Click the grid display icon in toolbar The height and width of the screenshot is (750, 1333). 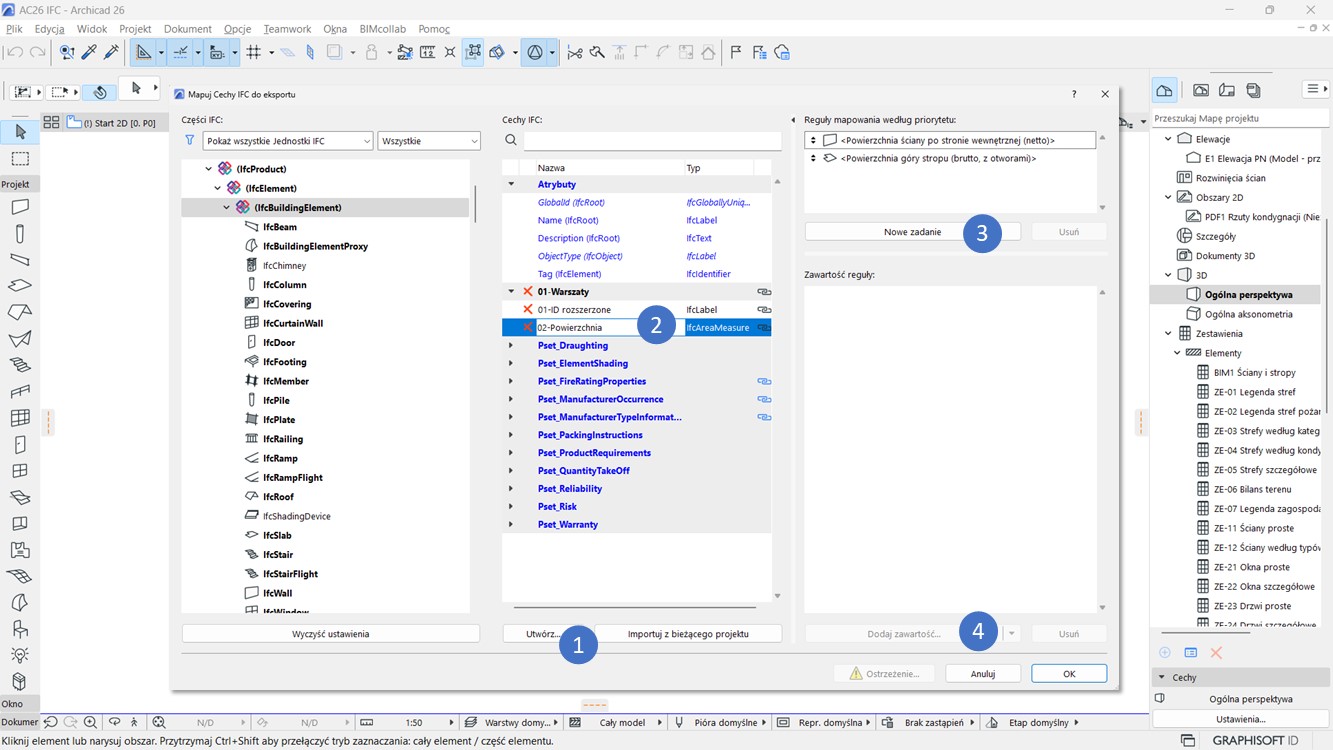tap(254, 52)
